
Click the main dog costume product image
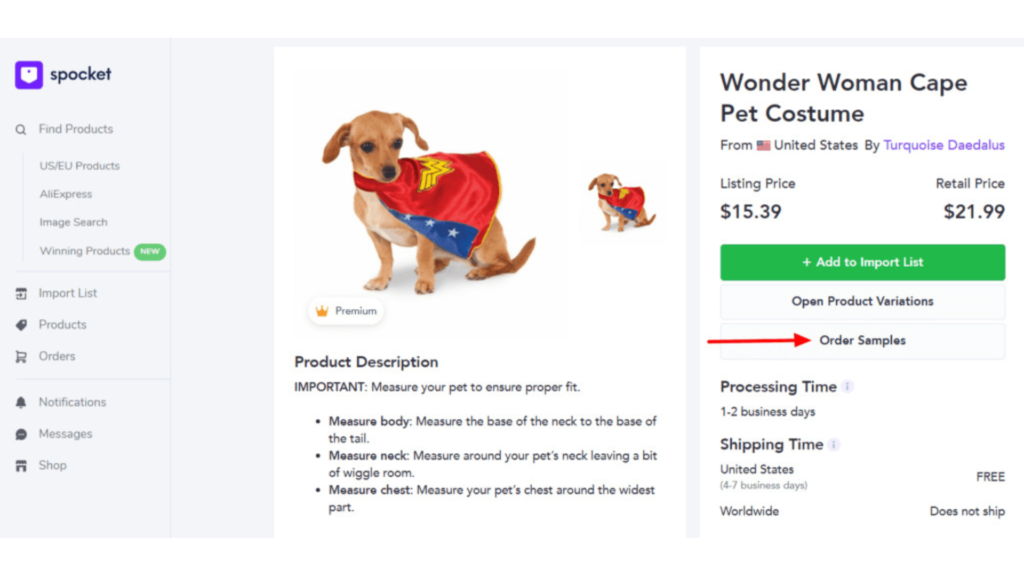429,201
